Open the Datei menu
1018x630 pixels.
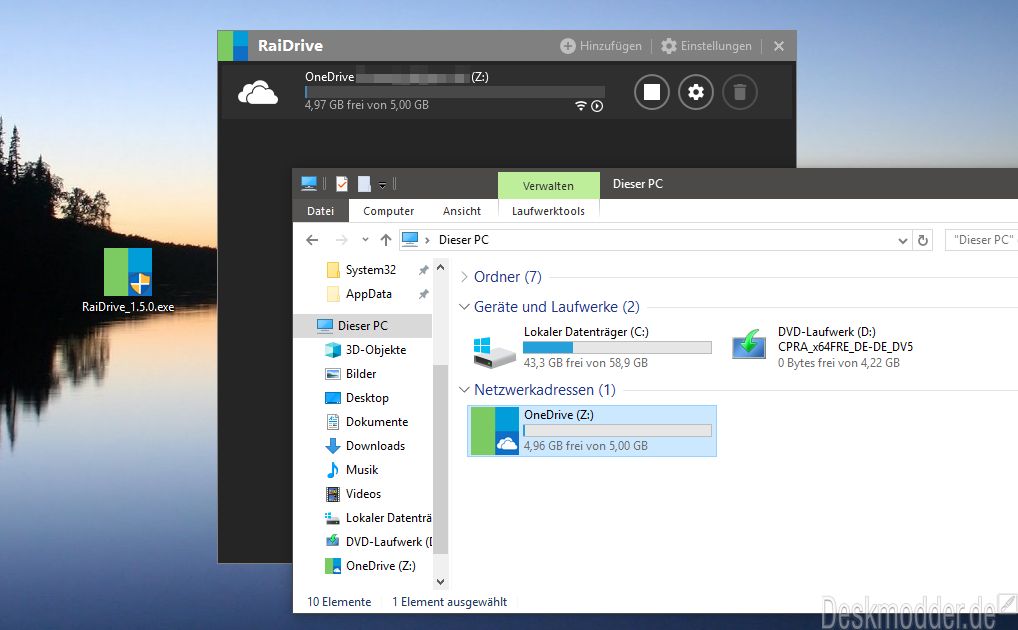(321, 211)
